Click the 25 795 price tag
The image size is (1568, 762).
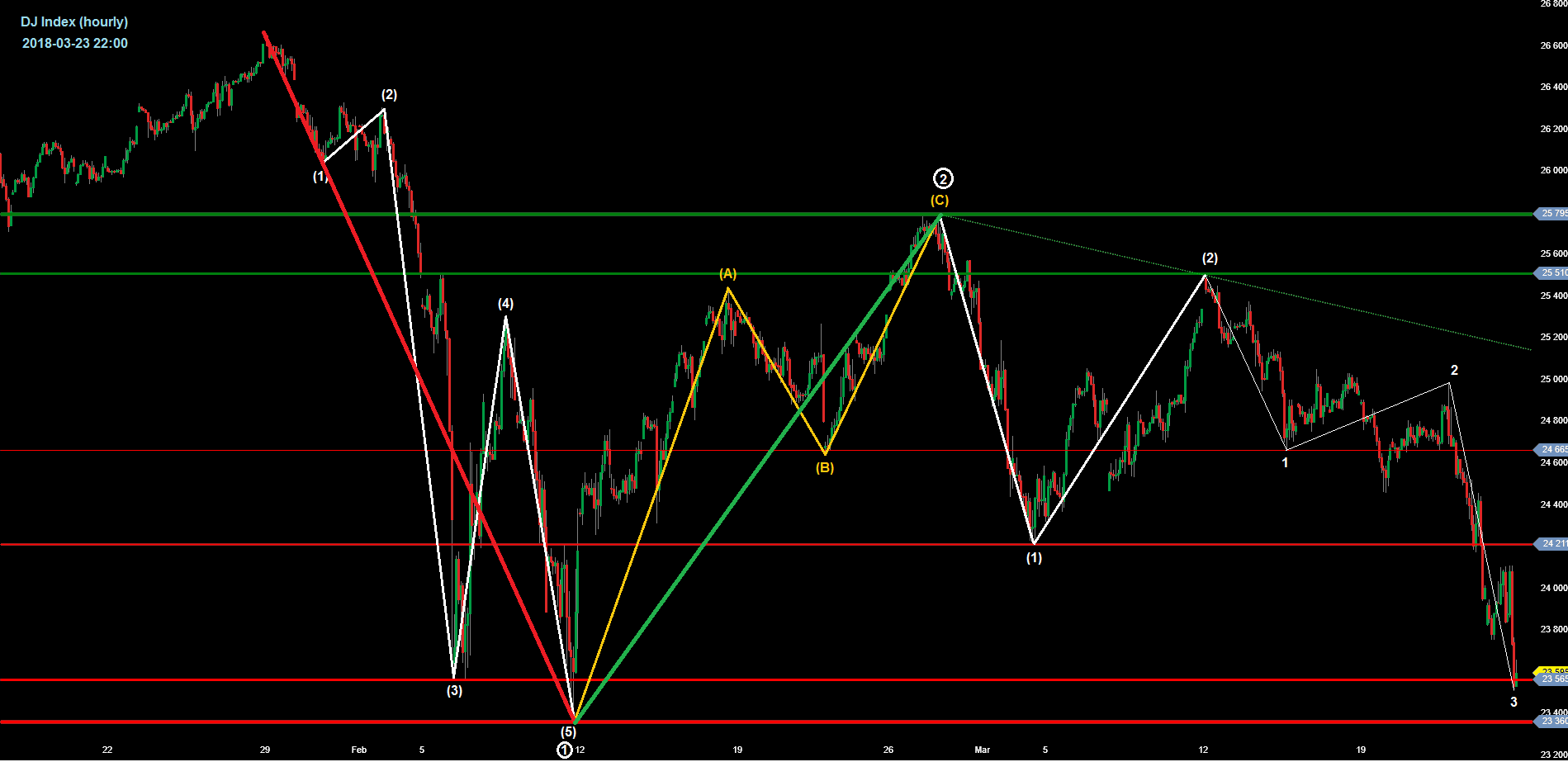point(1552,214)
